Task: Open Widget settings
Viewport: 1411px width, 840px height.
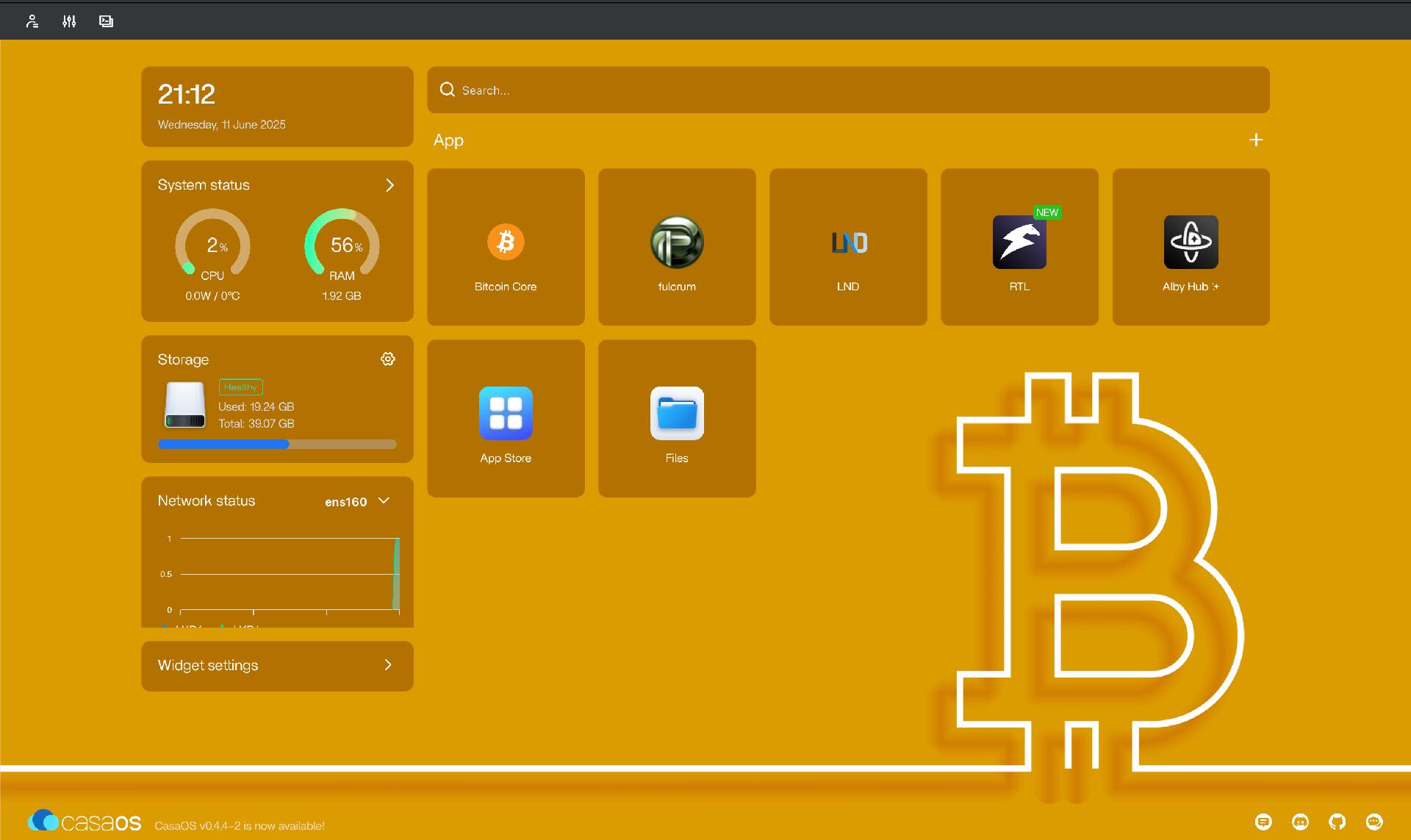Action: (277, 666)
